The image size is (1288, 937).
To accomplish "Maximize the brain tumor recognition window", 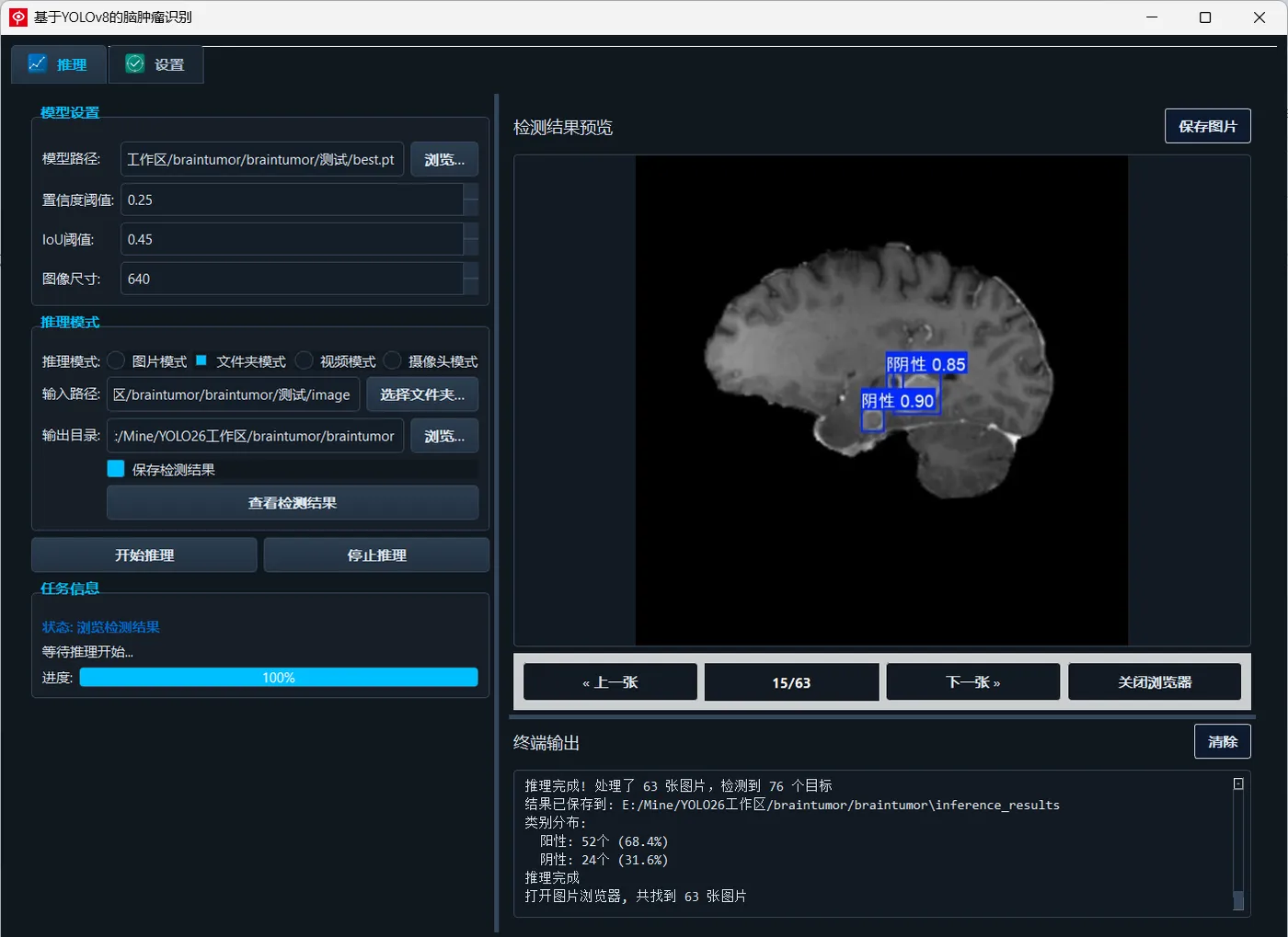I will click(1205, 17).
